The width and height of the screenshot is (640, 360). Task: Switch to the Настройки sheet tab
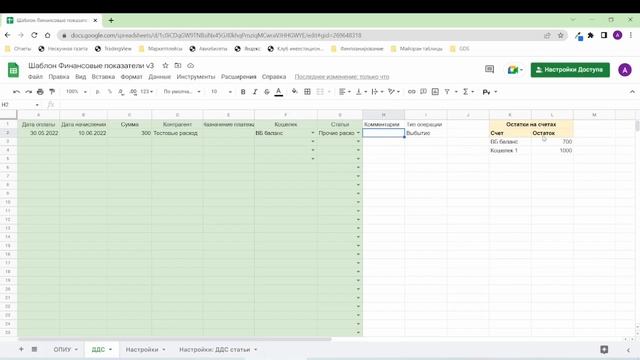coord(145,349)
